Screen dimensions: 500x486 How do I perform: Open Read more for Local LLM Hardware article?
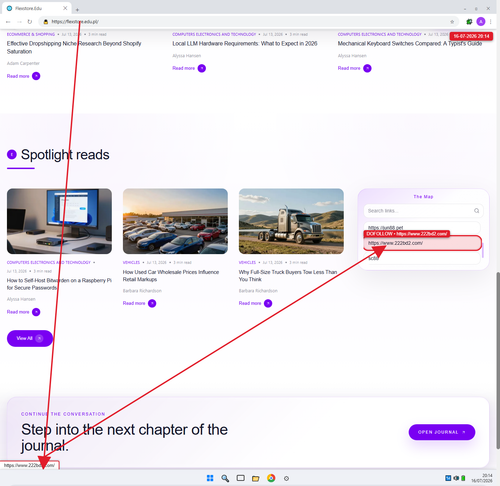coord(184,68)
